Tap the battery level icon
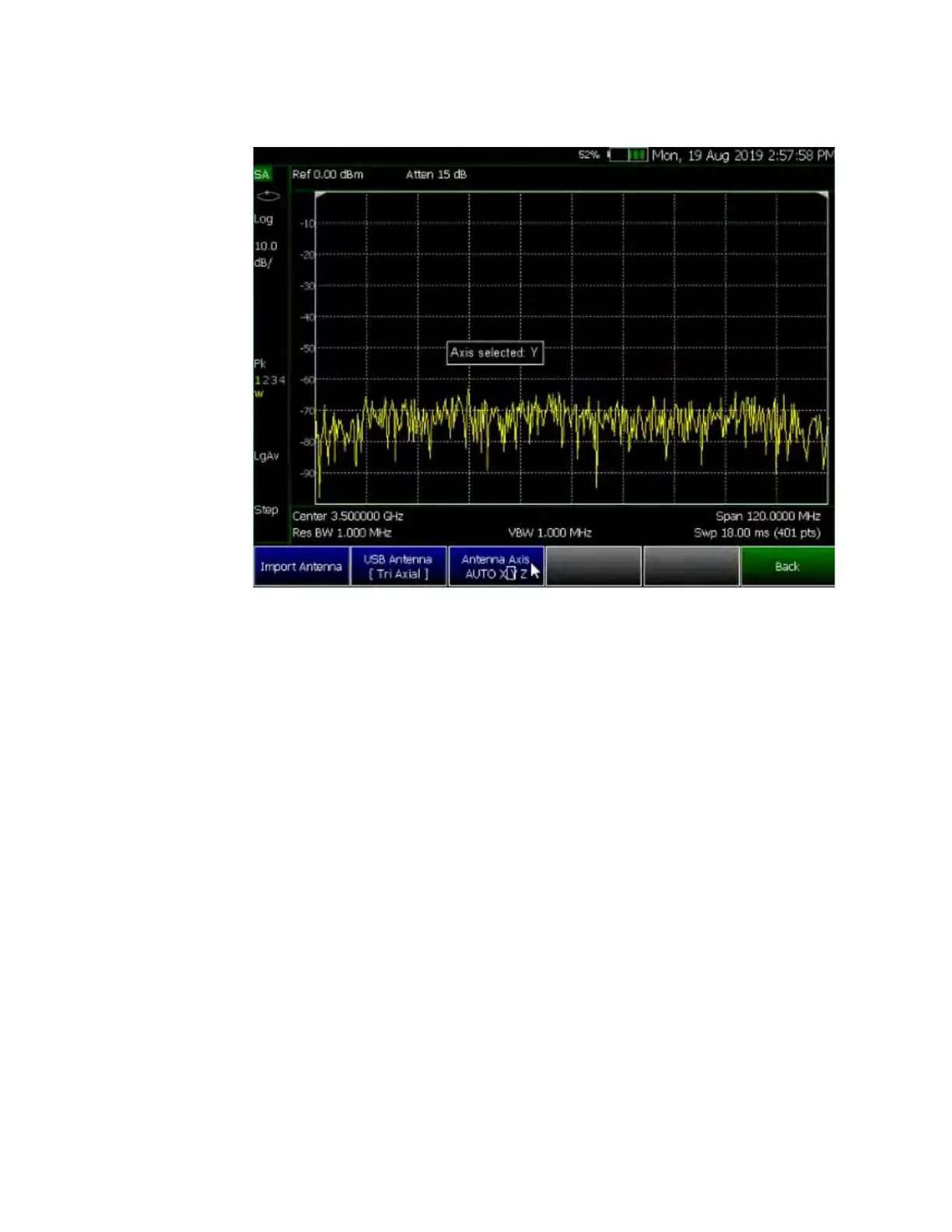Image resolution: width=952 pixels, height=1232 pixels. (x=628, y=155)
